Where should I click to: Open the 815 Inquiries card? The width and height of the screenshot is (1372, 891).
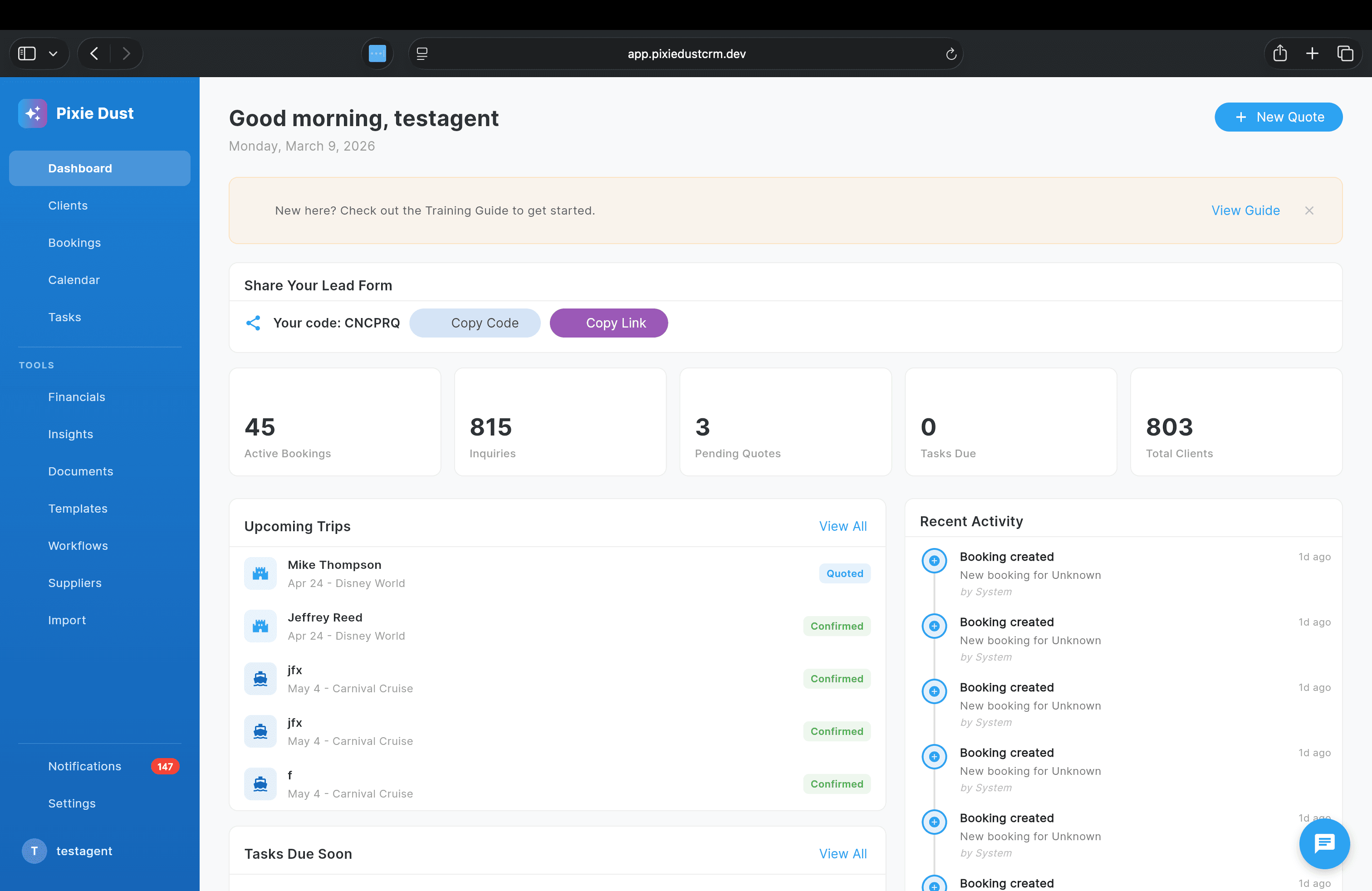pyautogui.click(x=560, y=422)
